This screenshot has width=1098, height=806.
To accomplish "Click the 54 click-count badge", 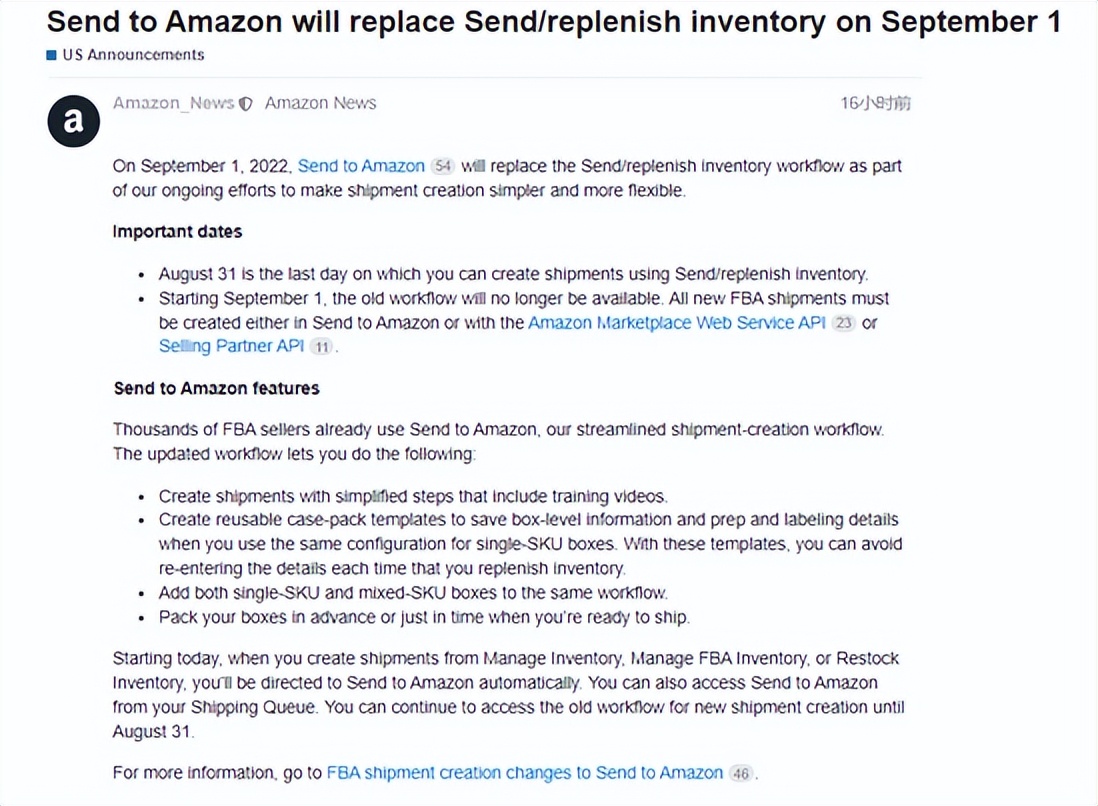I will 442,167.
